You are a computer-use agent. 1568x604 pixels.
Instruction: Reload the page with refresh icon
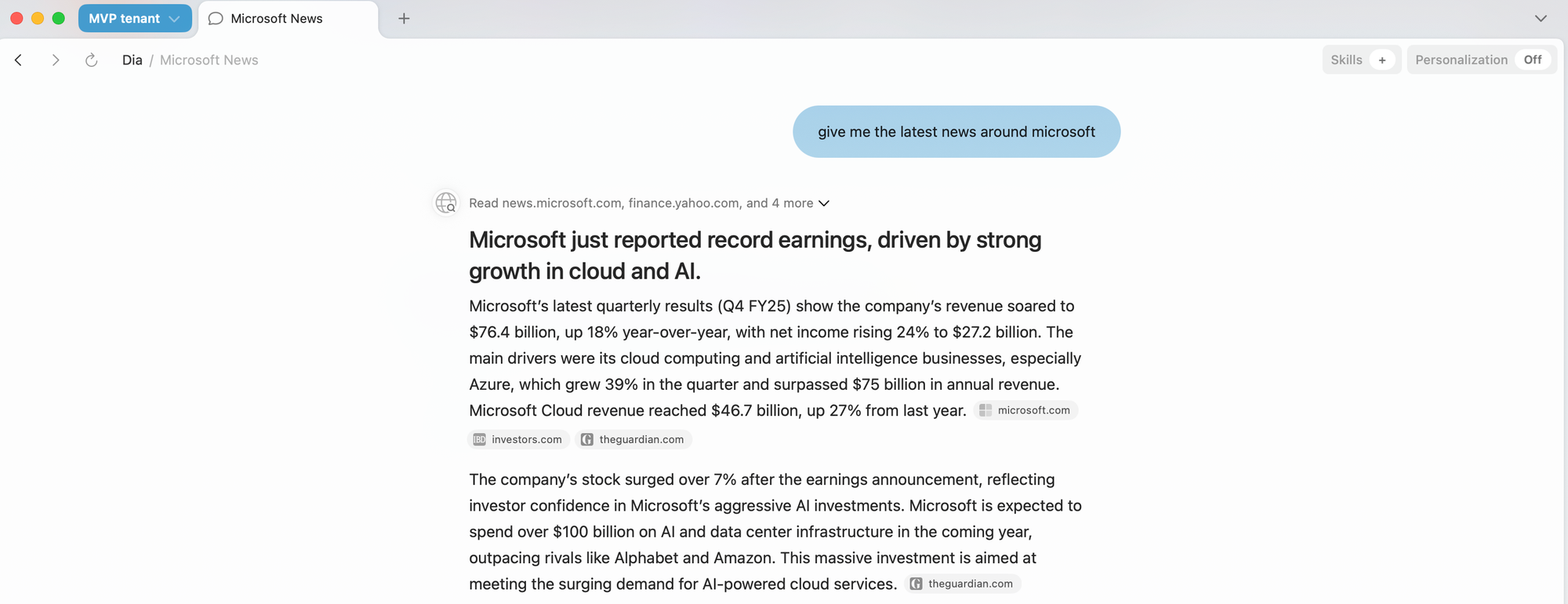tap(91, 60)
